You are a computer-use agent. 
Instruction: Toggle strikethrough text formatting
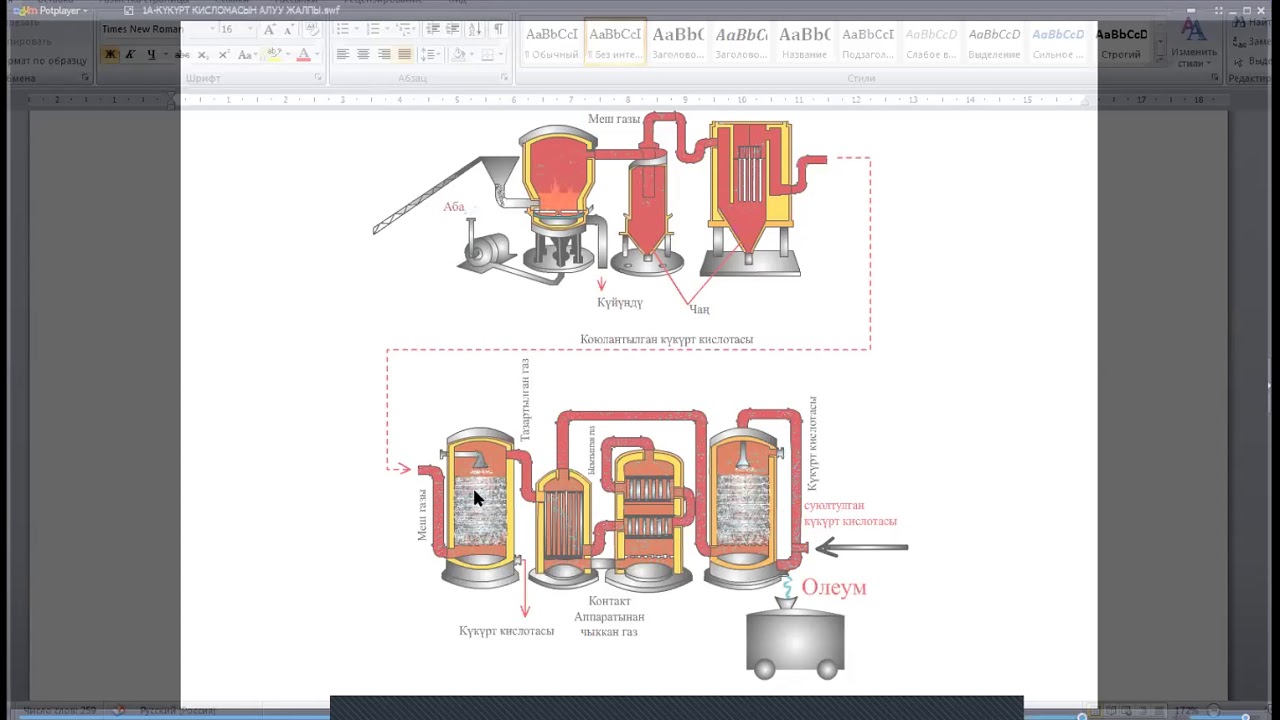point(182,54)
